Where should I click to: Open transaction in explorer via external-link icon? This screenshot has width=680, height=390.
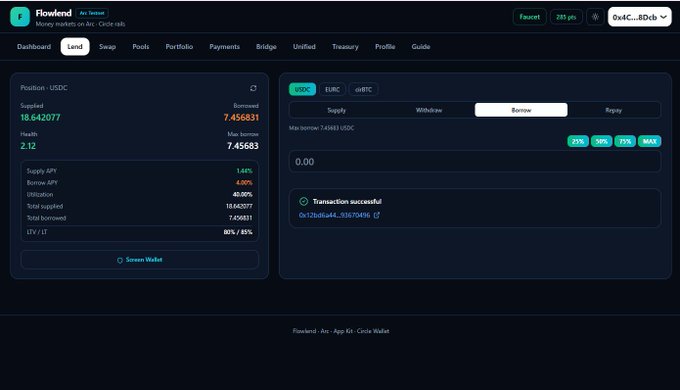(x=377, y=215)
